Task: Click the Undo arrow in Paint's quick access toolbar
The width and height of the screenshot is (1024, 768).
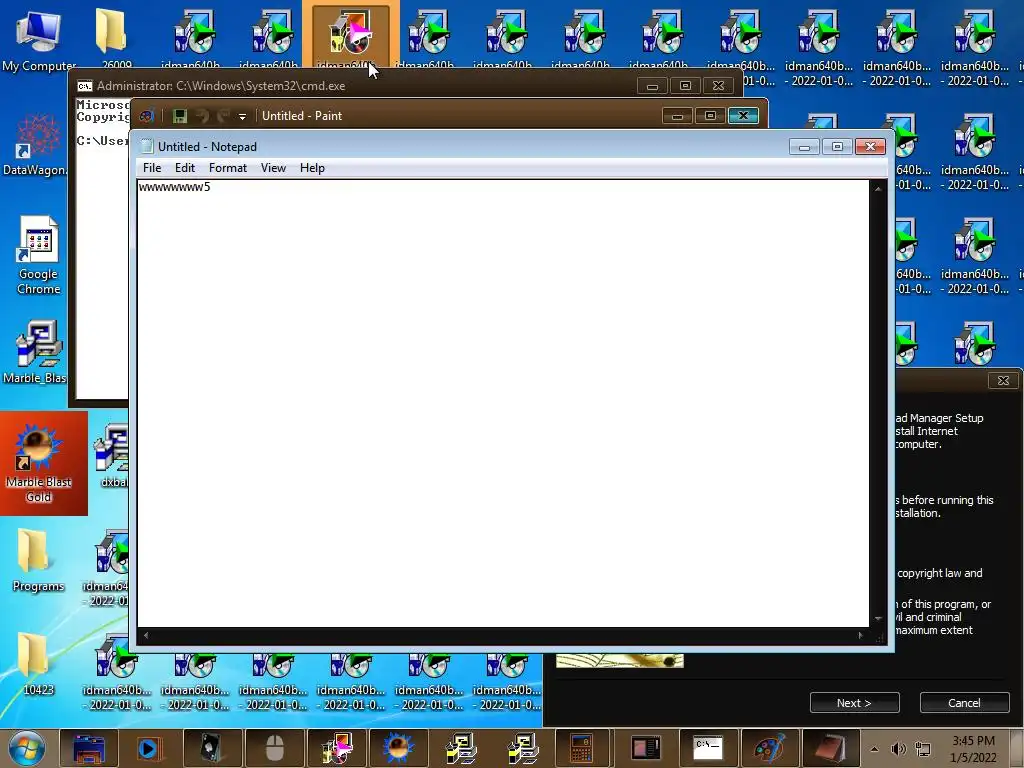Action: [x=202, y=116]
